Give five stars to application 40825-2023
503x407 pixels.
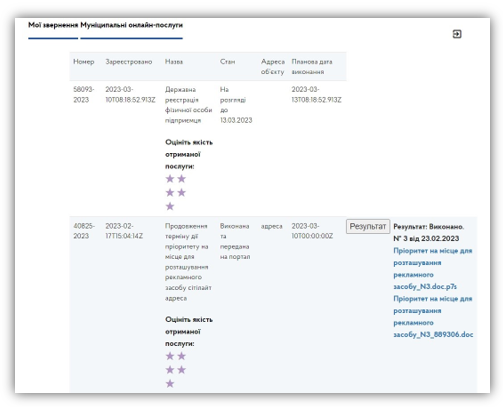[170, 384]
